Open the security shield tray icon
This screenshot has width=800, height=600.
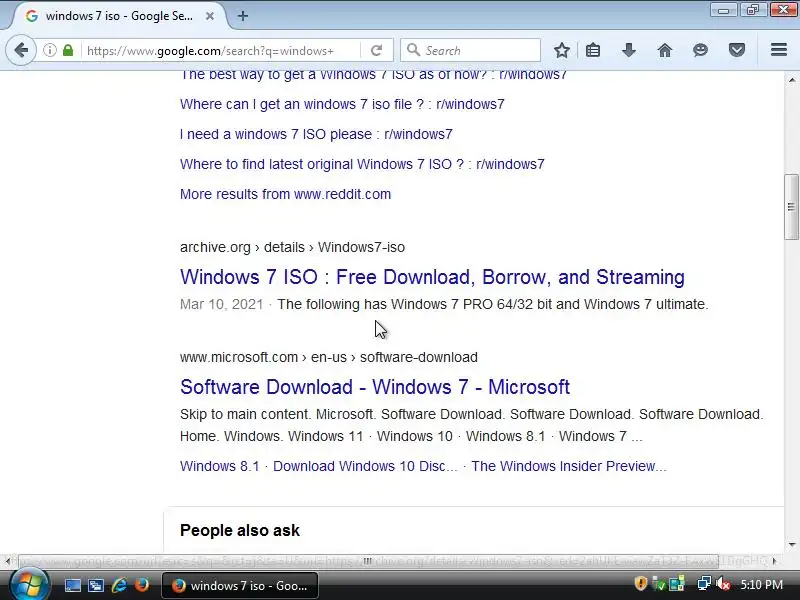640,584
